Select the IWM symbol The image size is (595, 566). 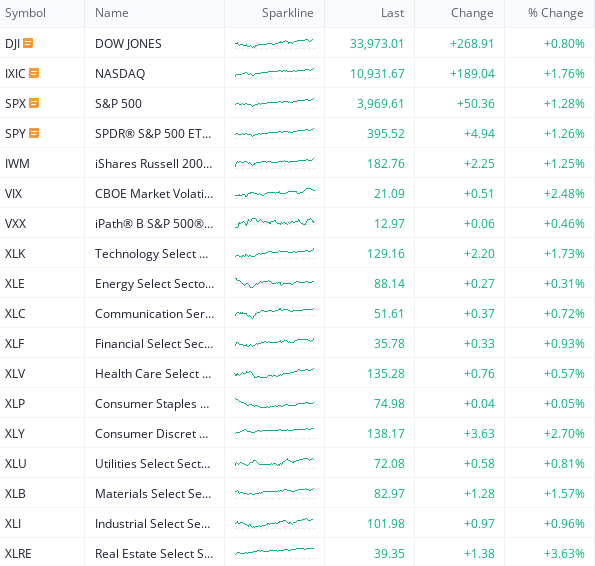pos(17,164)
